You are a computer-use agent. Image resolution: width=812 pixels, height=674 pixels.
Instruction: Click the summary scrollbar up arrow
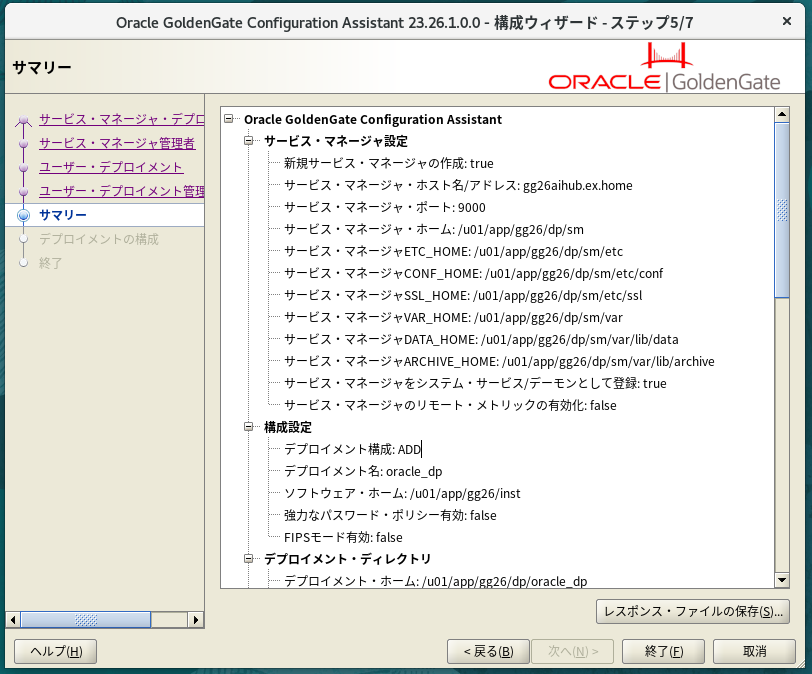782,115
